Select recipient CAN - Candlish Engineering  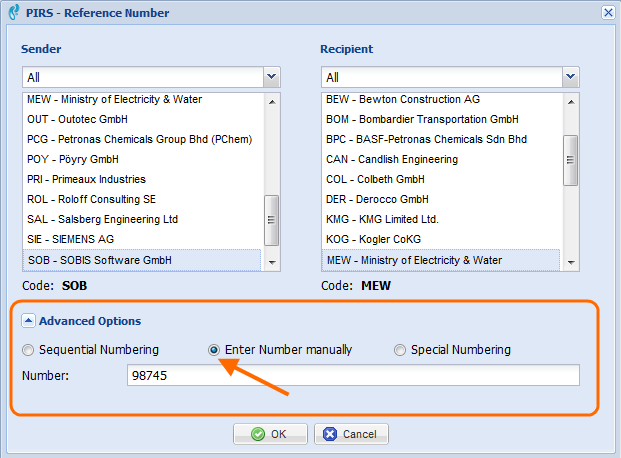tap(442, 159)
